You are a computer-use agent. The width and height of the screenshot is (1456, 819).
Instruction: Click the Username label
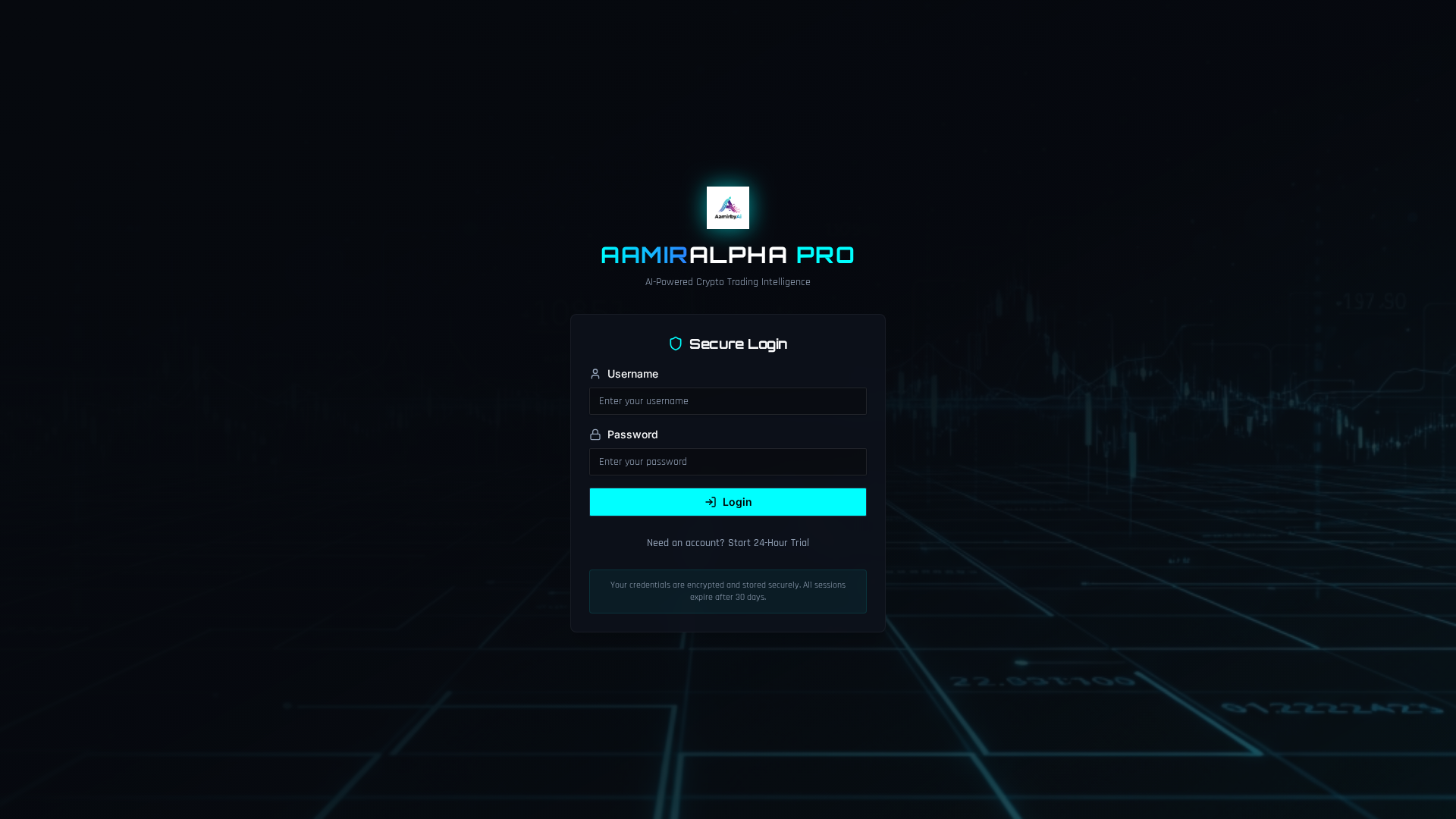pyautogui.click(x=632, y=373)
